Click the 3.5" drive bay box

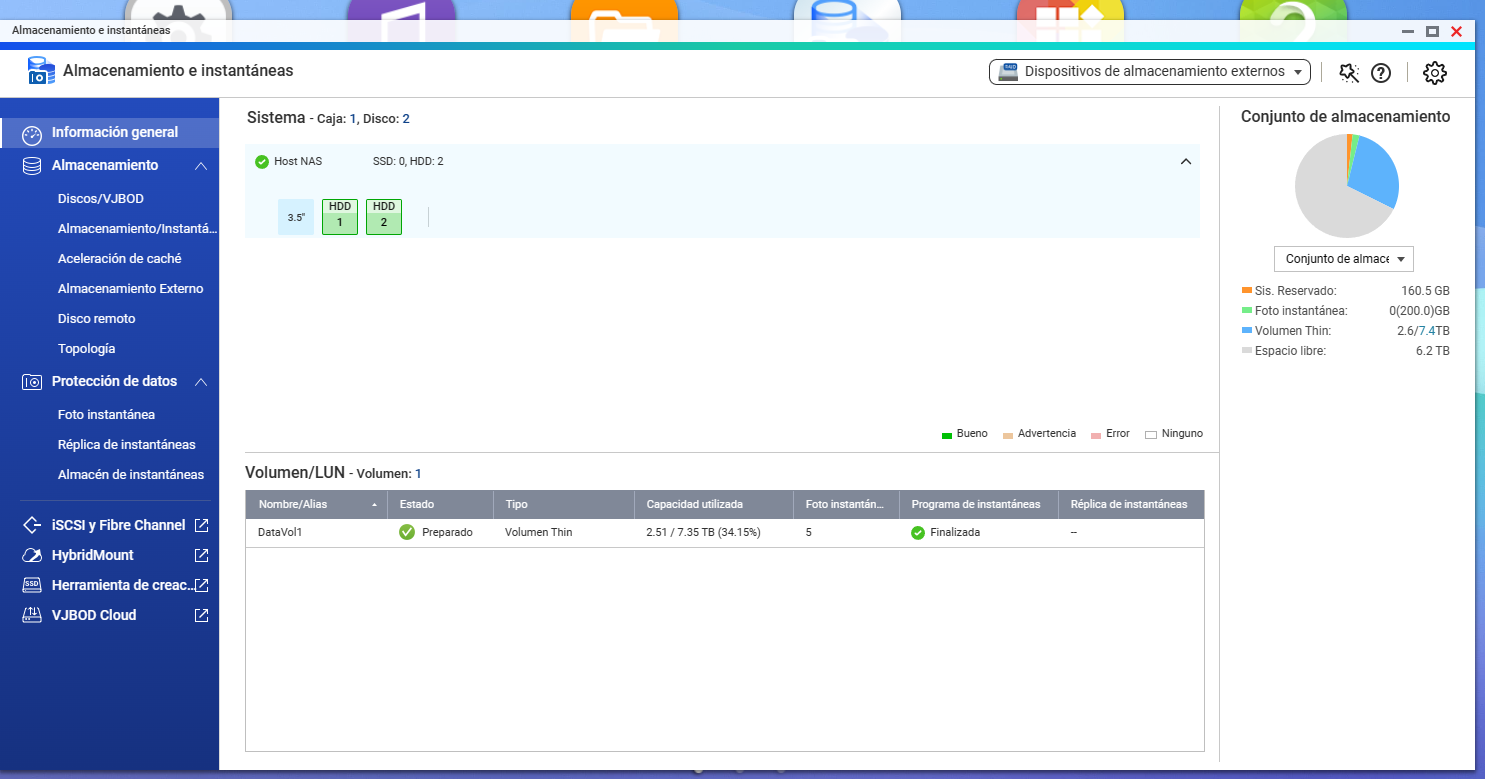(x=296, y=217)
